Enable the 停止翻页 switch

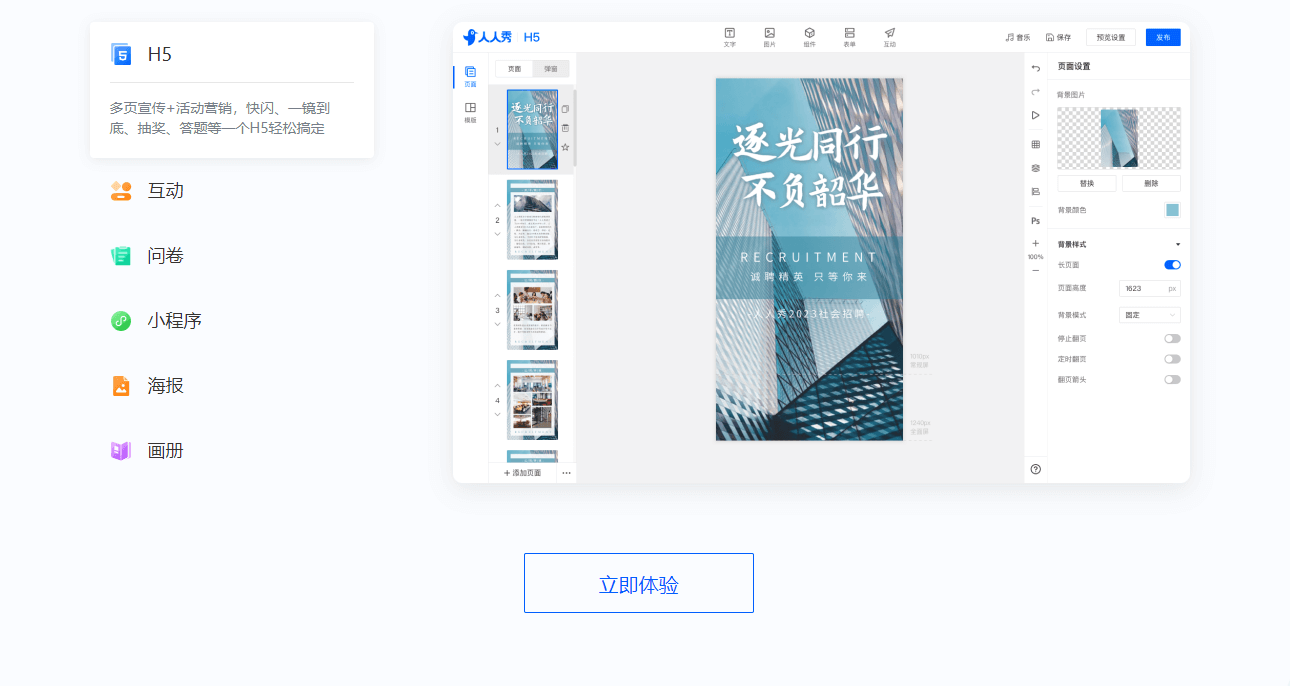[x=1172, y=338]
